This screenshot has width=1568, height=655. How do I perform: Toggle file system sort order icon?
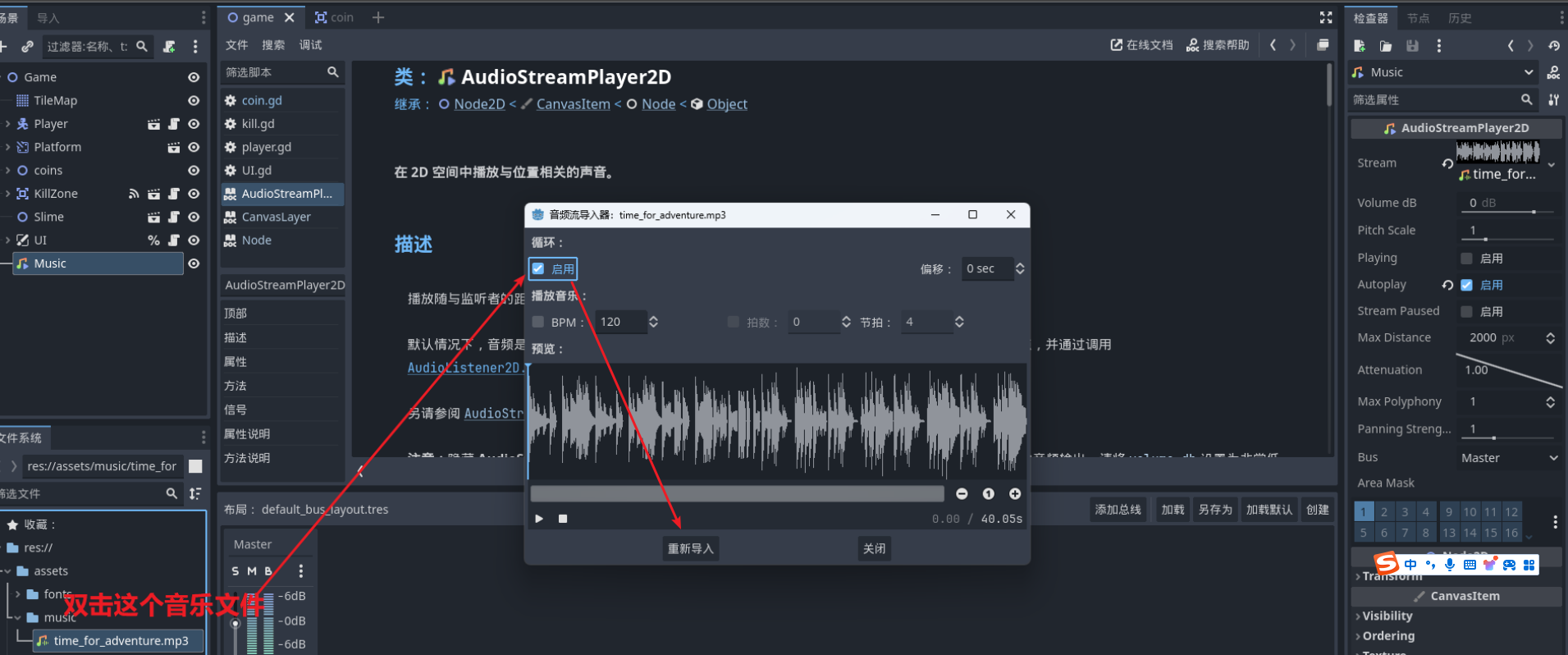[x=195, y=493]
